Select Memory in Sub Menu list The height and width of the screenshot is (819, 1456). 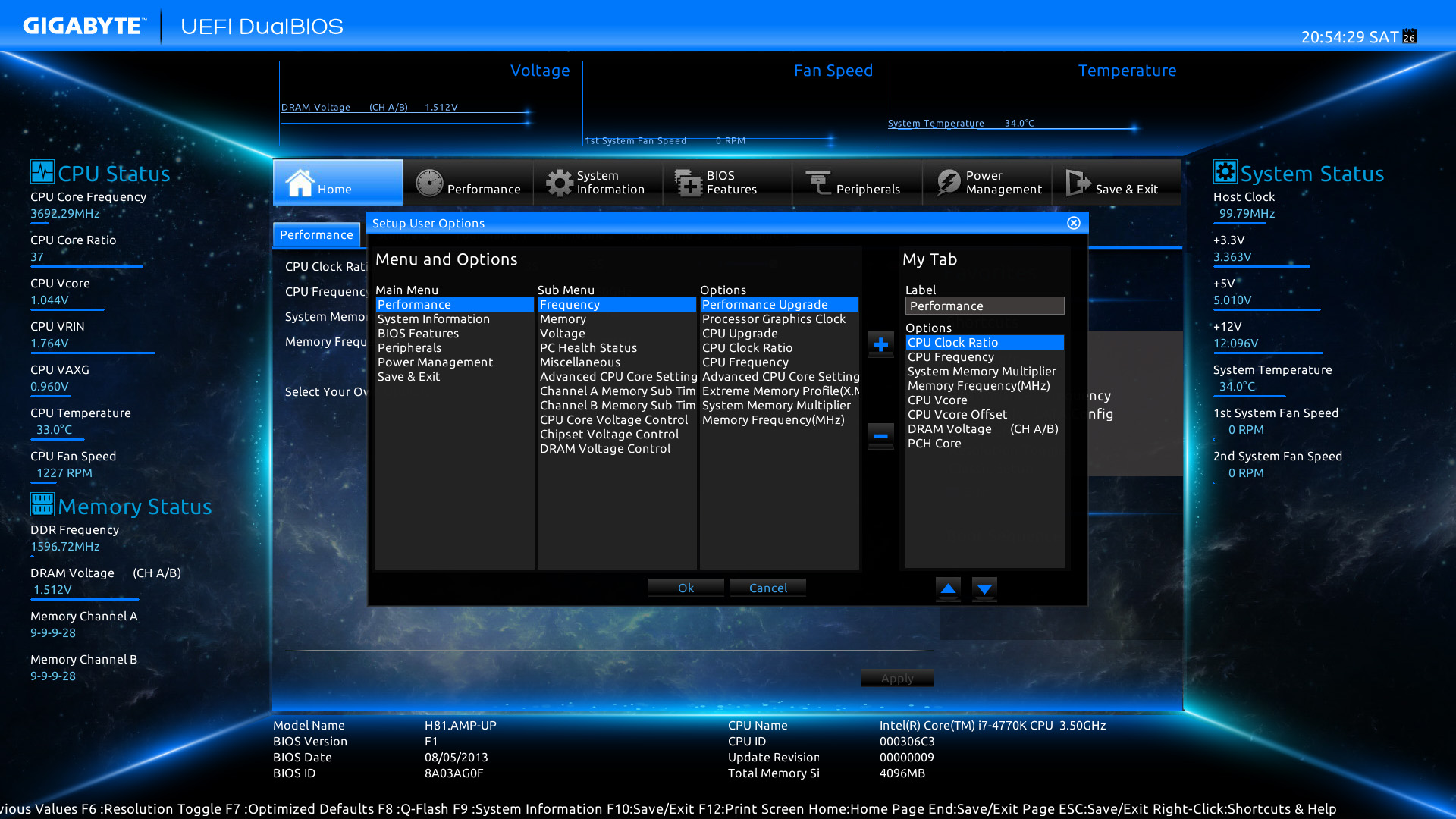tap(617, 319)
